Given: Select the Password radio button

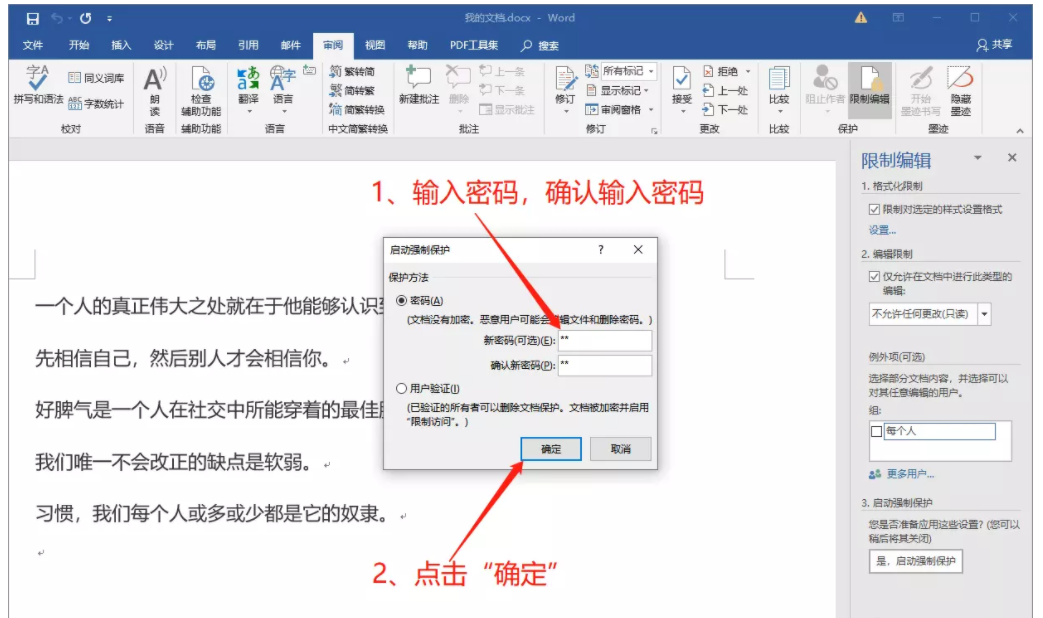Looking at the screenshot, I should coord(401,301).
